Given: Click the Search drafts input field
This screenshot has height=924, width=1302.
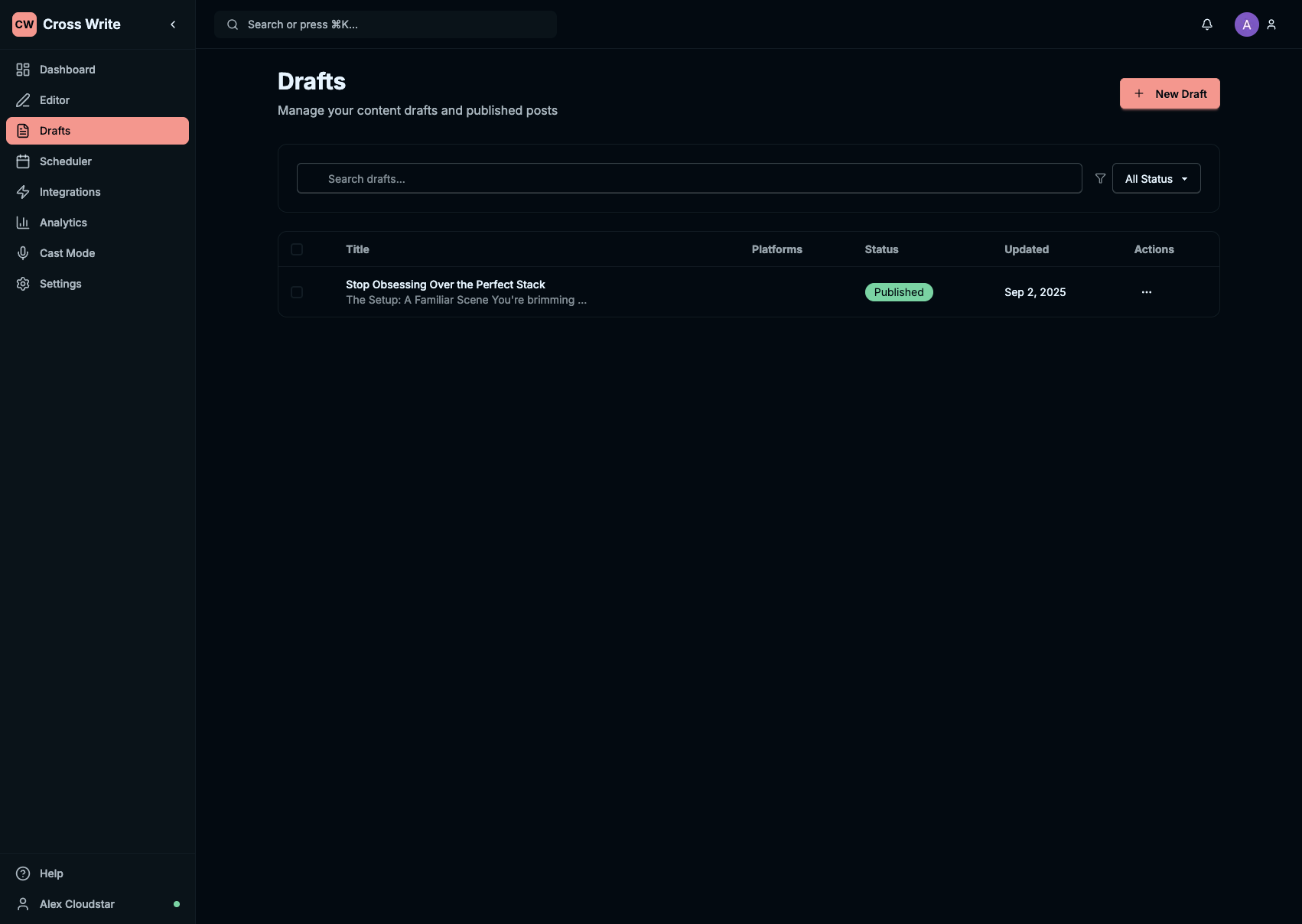Looking at the screenshot, I should click(x=688, y=178).
